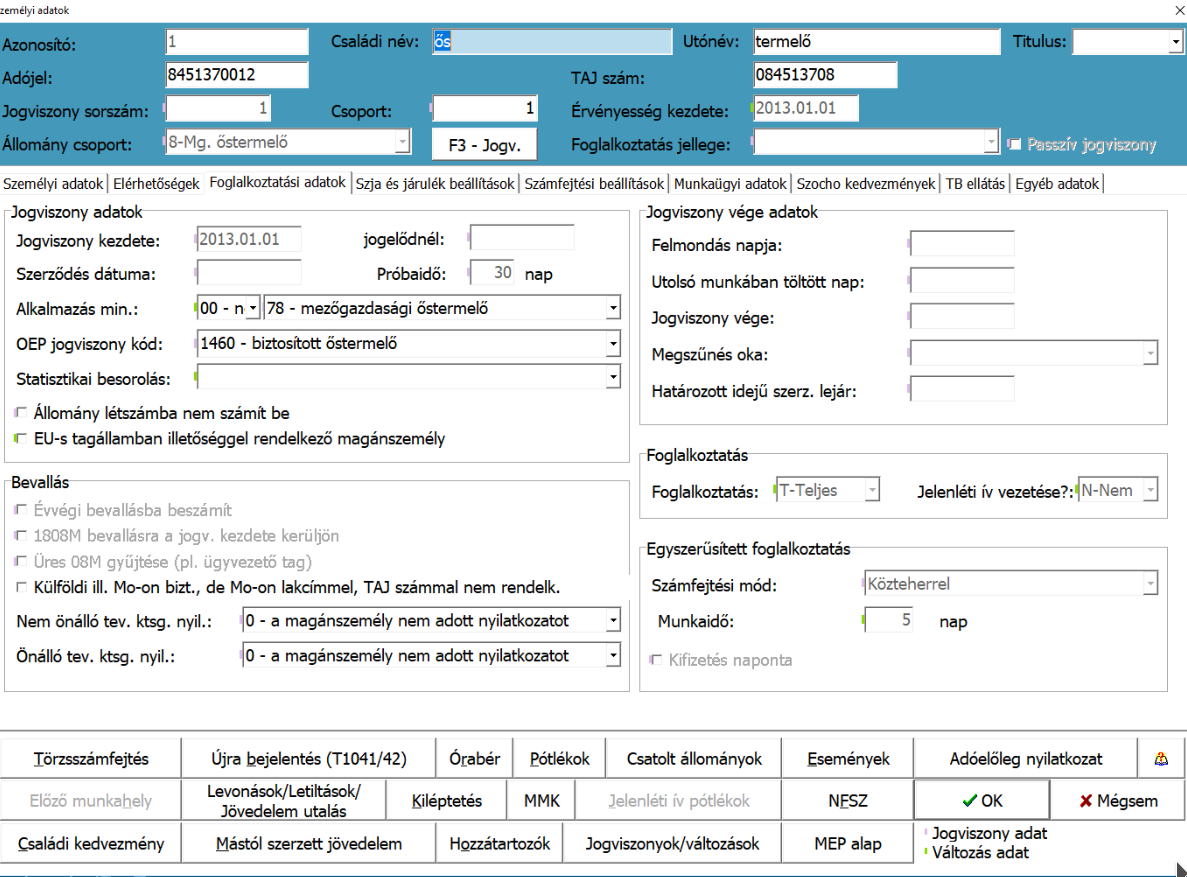
Task: Open Számfejtési beállítások tab
Action: pos(594,183)
